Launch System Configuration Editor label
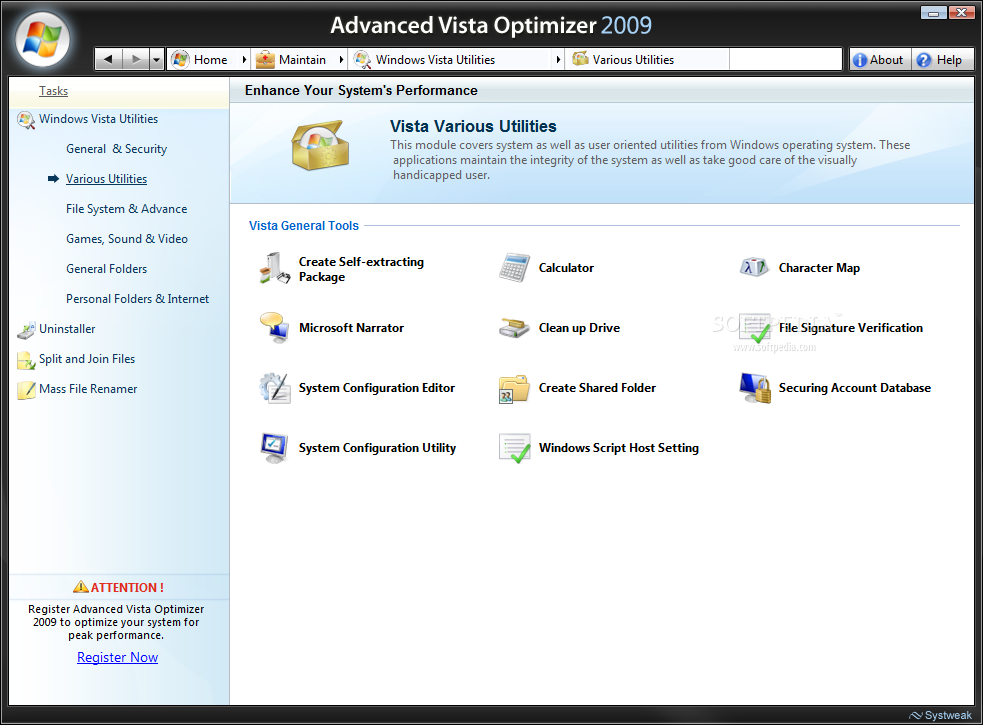 pyautogui.click(x=376, y=388)
